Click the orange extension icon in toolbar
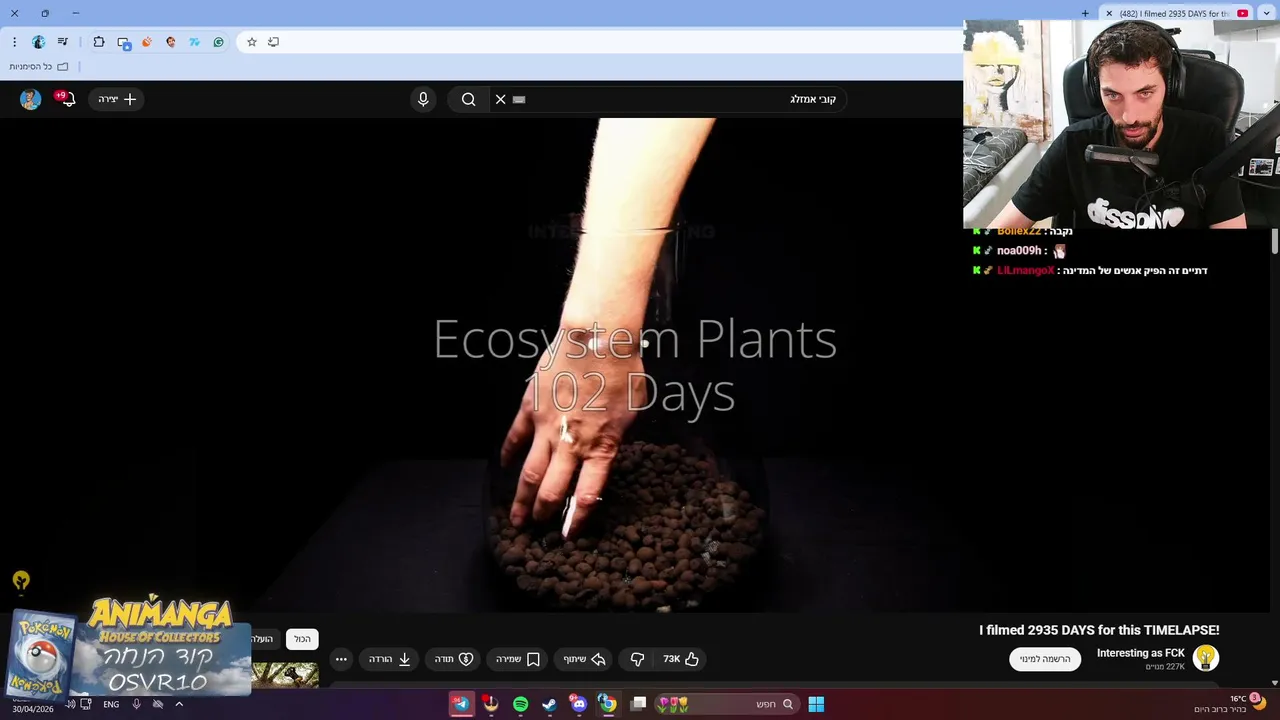This screenshot has width=1280, height=720. point(147,42)
